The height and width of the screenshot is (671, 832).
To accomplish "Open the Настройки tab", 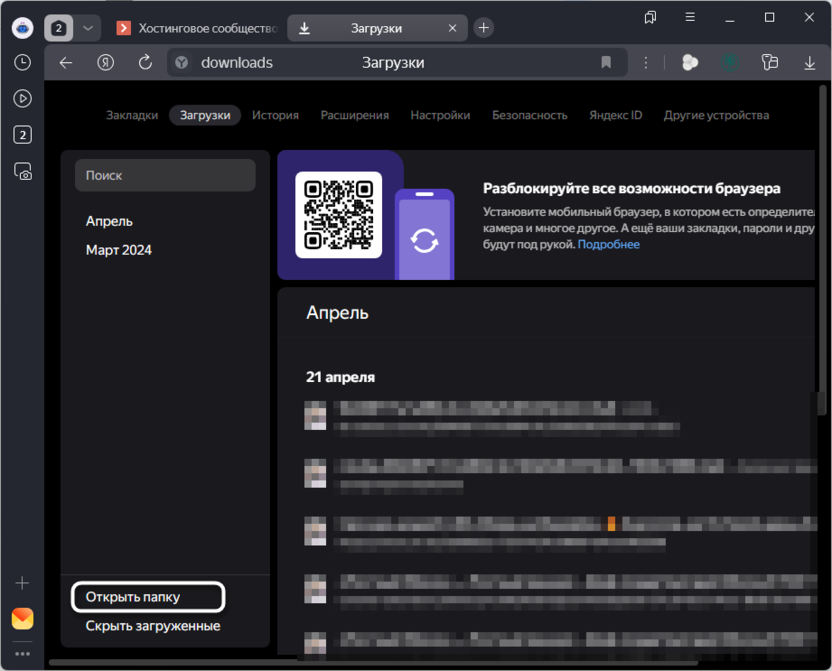I will [440, 115].
